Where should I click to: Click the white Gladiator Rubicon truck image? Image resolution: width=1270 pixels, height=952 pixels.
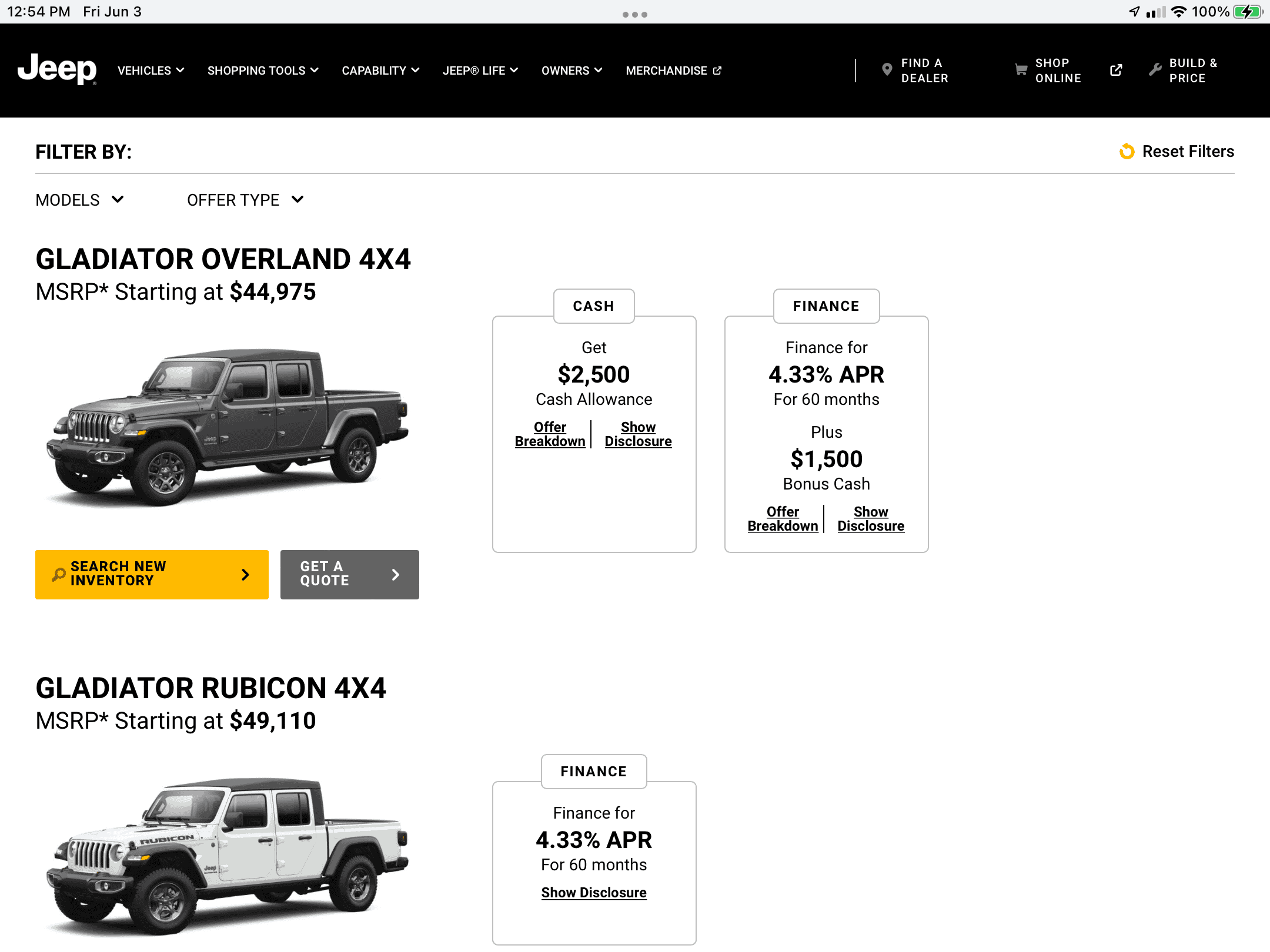228,856
